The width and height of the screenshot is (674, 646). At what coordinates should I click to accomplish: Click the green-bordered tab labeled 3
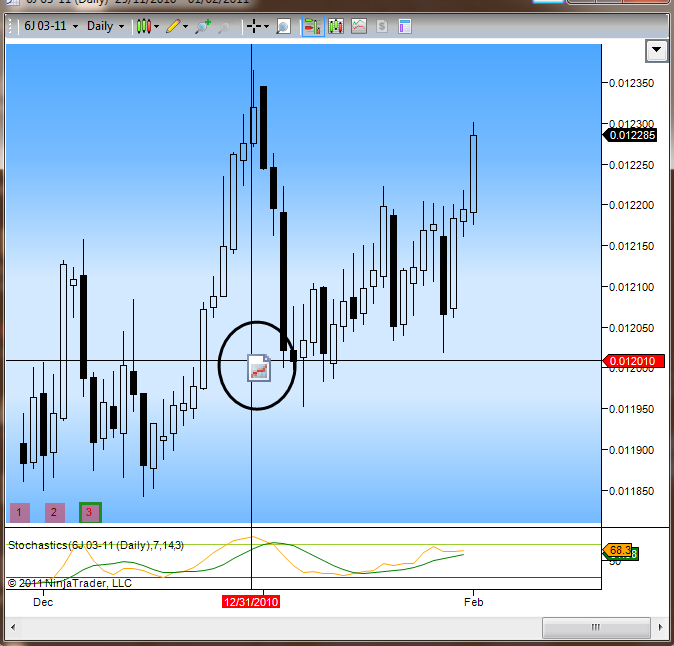(90, 512)
